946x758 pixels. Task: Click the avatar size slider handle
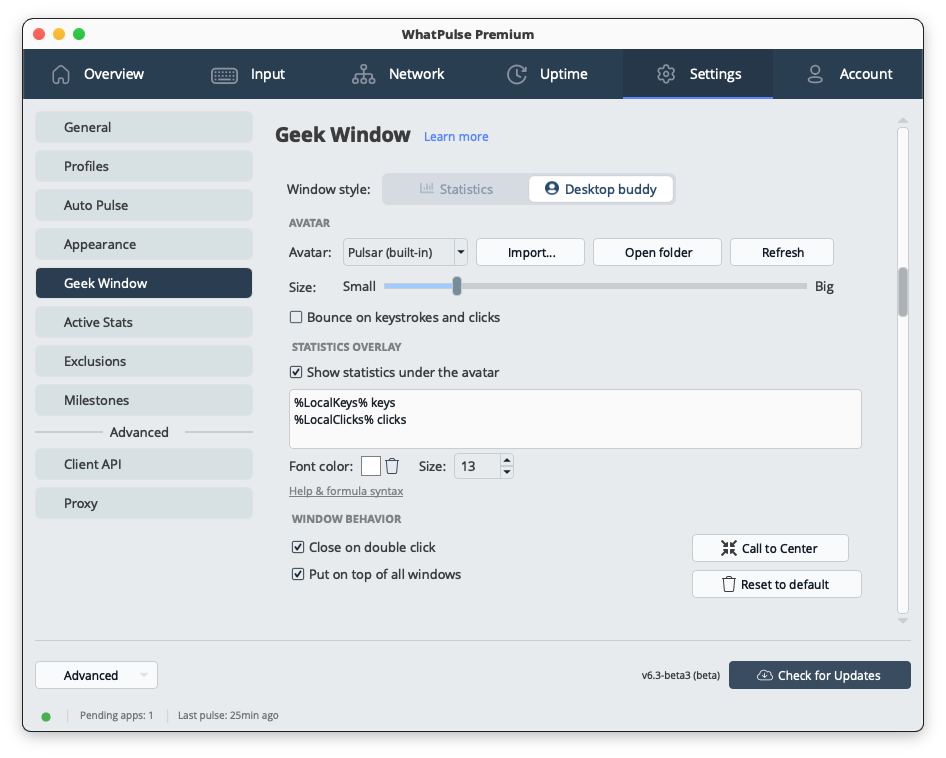point(457,286)
